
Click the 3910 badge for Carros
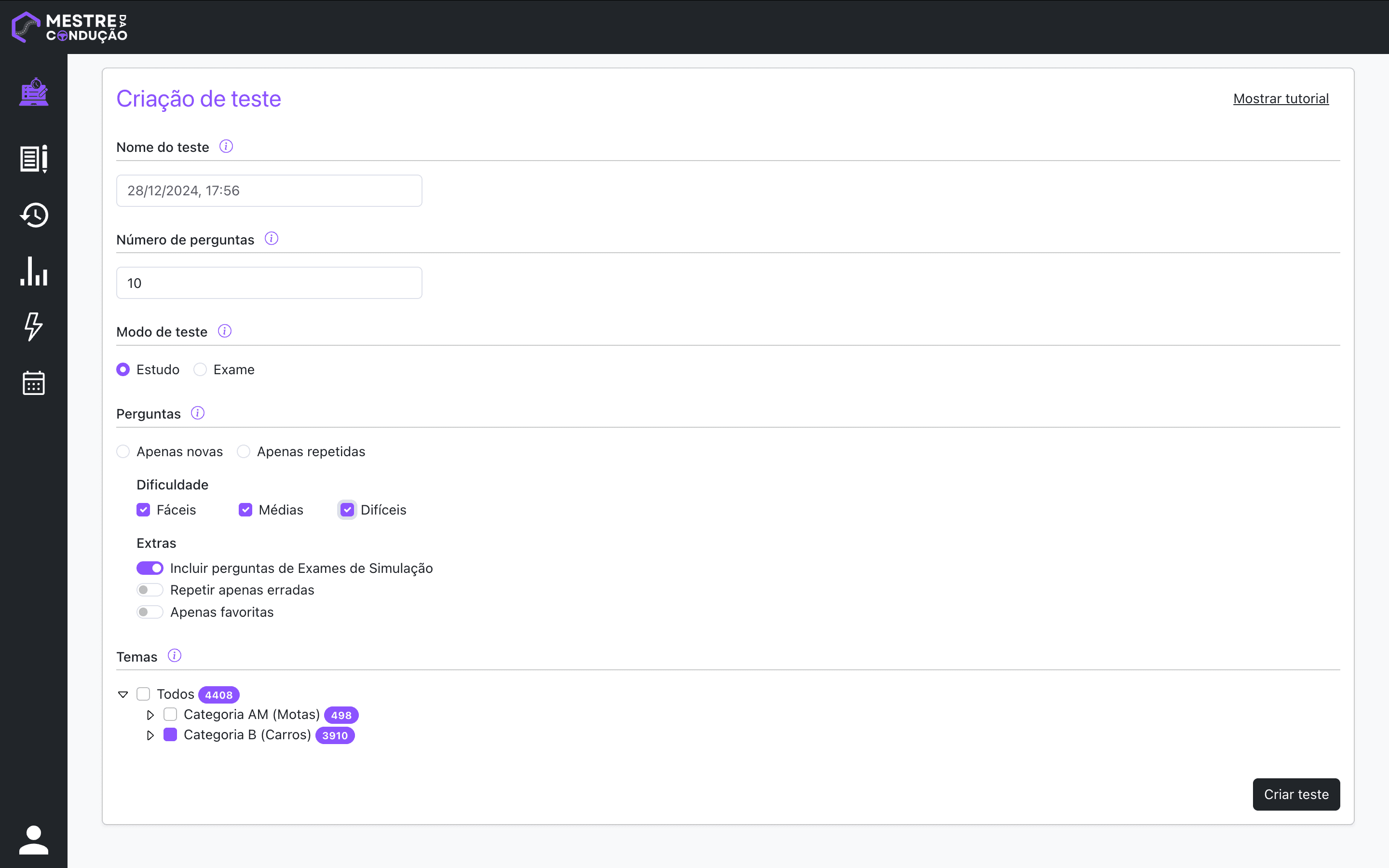click(x=335, y=735)
